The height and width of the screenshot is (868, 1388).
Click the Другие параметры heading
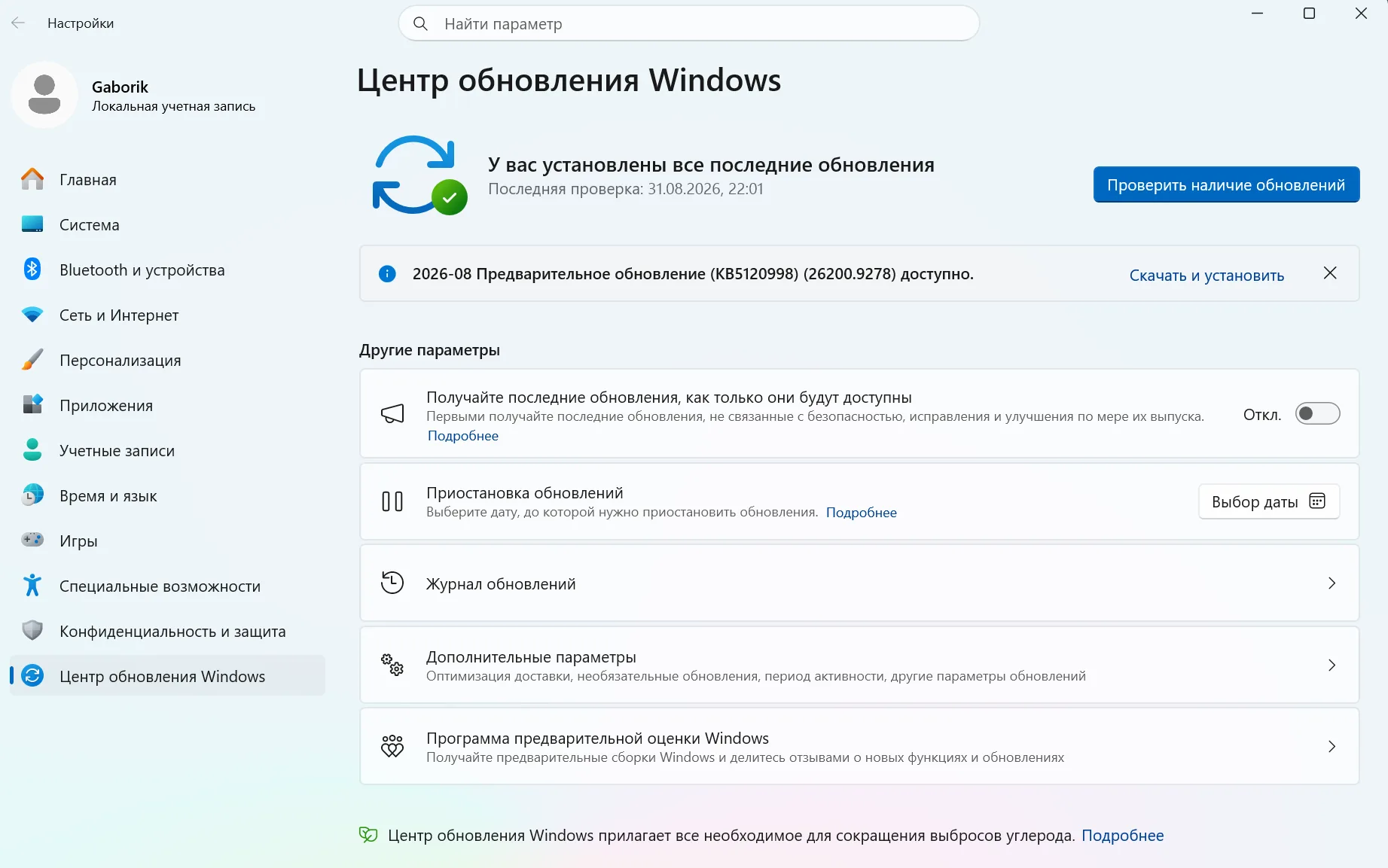pyautogui.click(x=429, y=350)
